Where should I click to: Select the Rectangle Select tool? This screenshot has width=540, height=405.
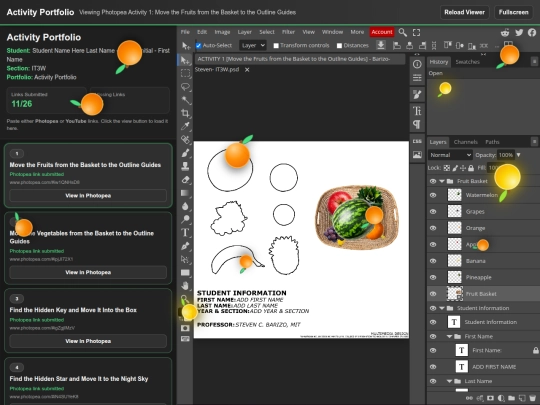pyautogui.click(x=185, y=73)
